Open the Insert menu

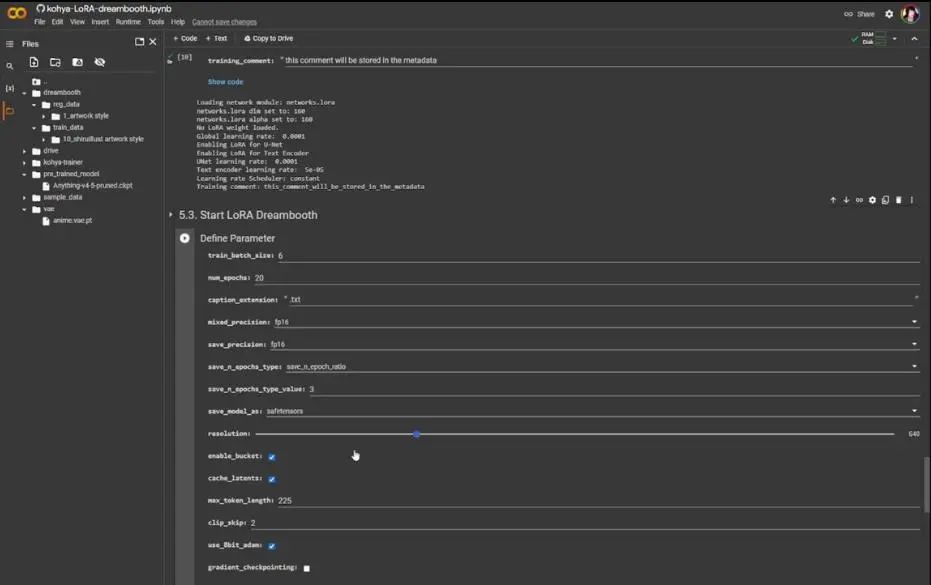click(x=100, y=22)
